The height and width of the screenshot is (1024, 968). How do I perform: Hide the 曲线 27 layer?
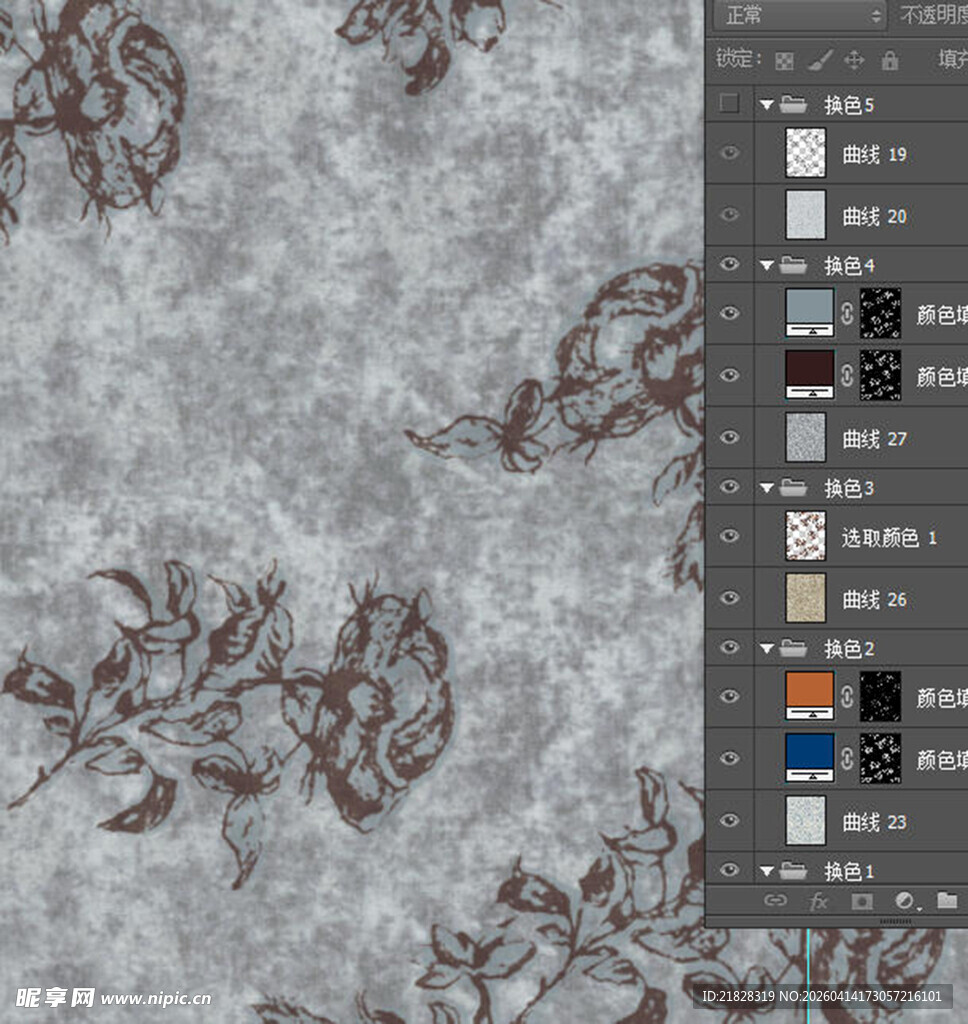[x=730, y=437]
